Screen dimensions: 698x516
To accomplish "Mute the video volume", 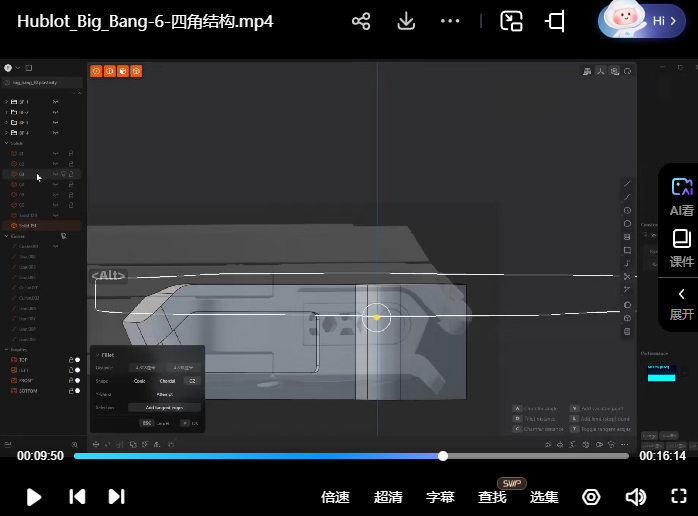I will tap(635, 497).
